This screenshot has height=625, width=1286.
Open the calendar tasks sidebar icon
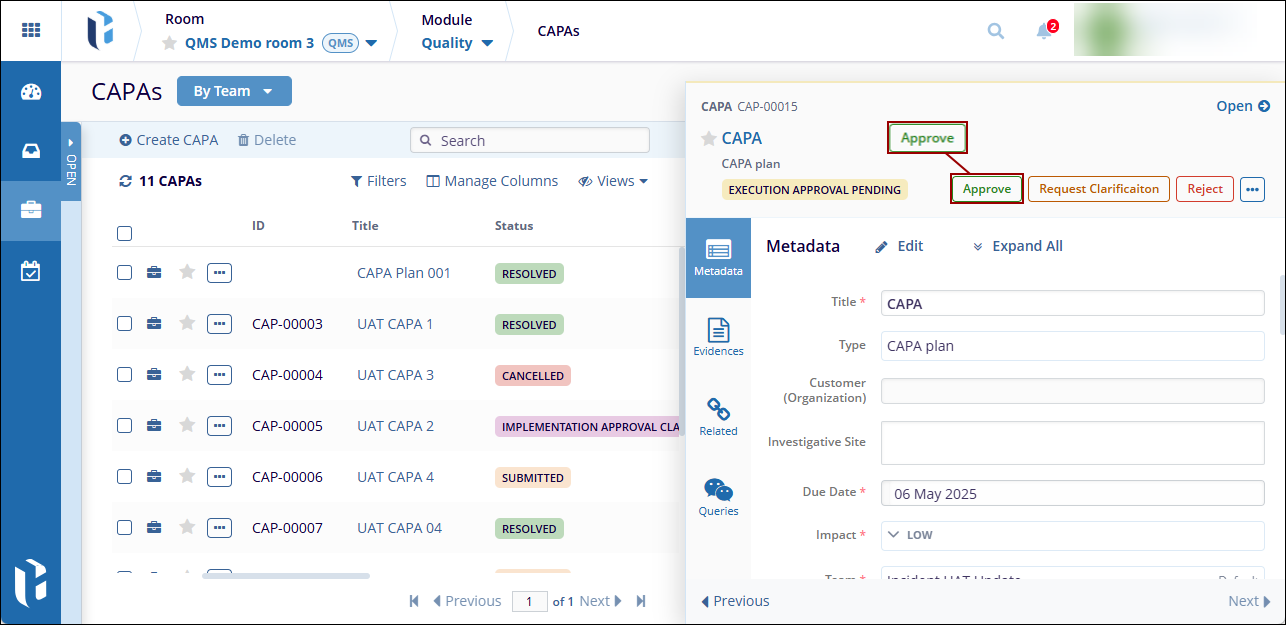31,271
